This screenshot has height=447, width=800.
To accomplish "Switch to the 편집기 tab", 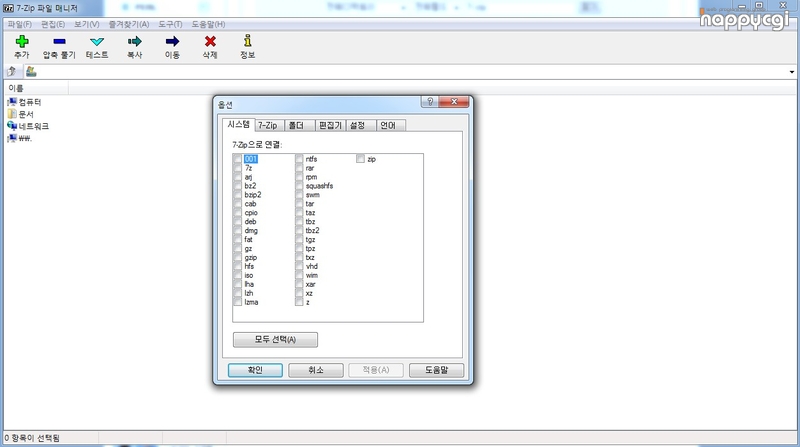I will [x=330, y=125].
